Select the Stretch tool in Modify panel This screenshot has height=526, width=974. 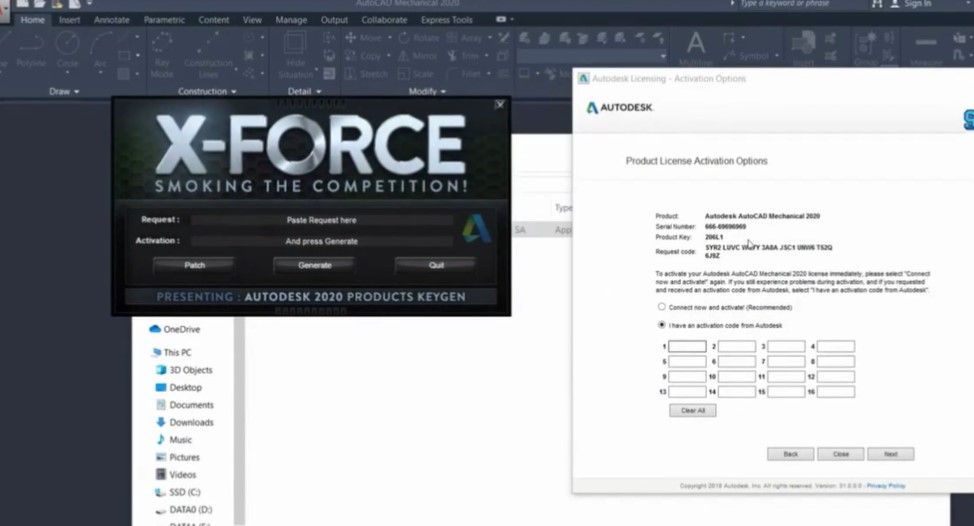click(x=366, y=74)
